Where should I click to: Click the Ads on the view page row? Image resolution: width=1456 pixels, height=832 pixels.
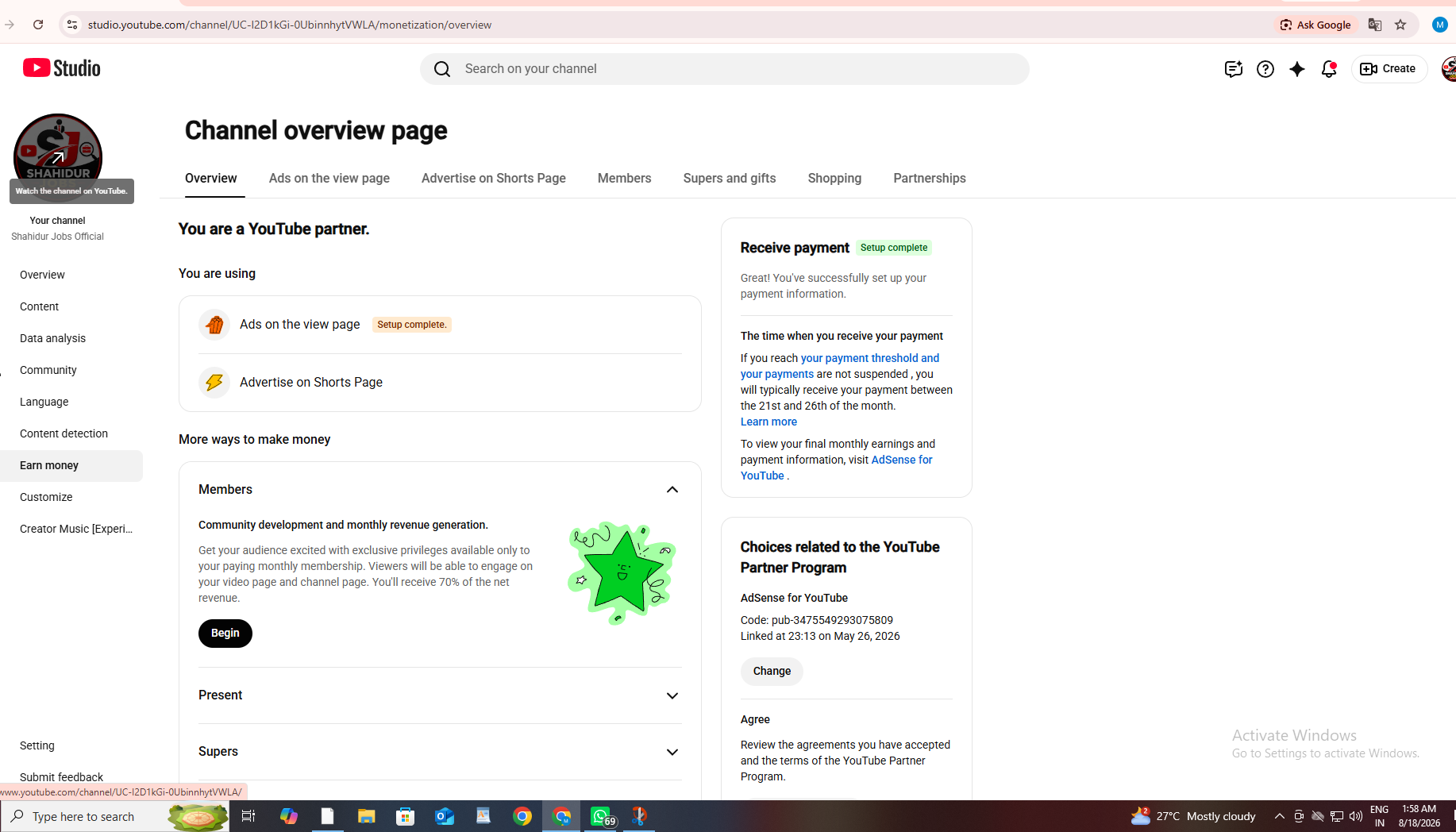(440, 325)
